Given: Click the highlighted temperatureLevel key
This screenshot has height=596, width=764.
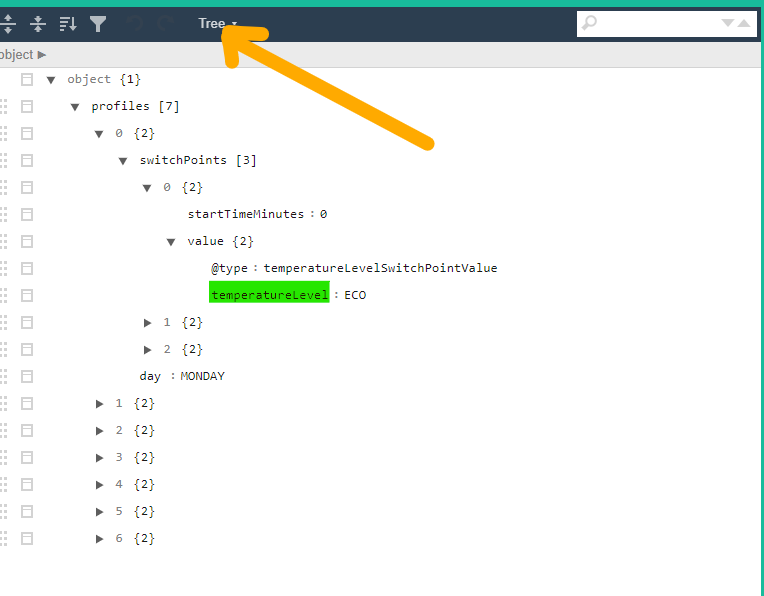Looking at the screenshot, I should (269, 295).
